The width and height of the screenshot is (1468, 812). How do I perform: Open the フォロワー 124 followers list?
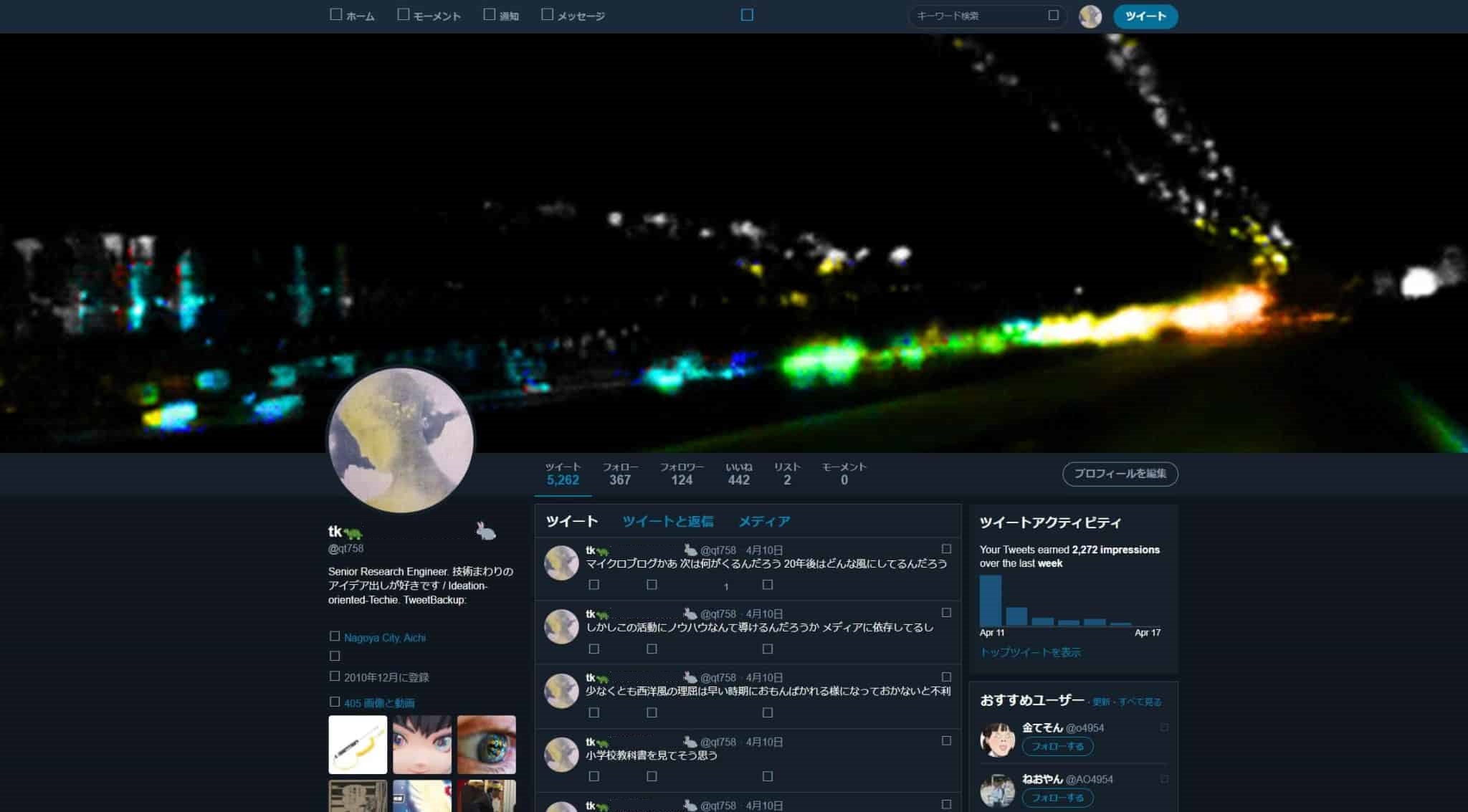[682, 474]
